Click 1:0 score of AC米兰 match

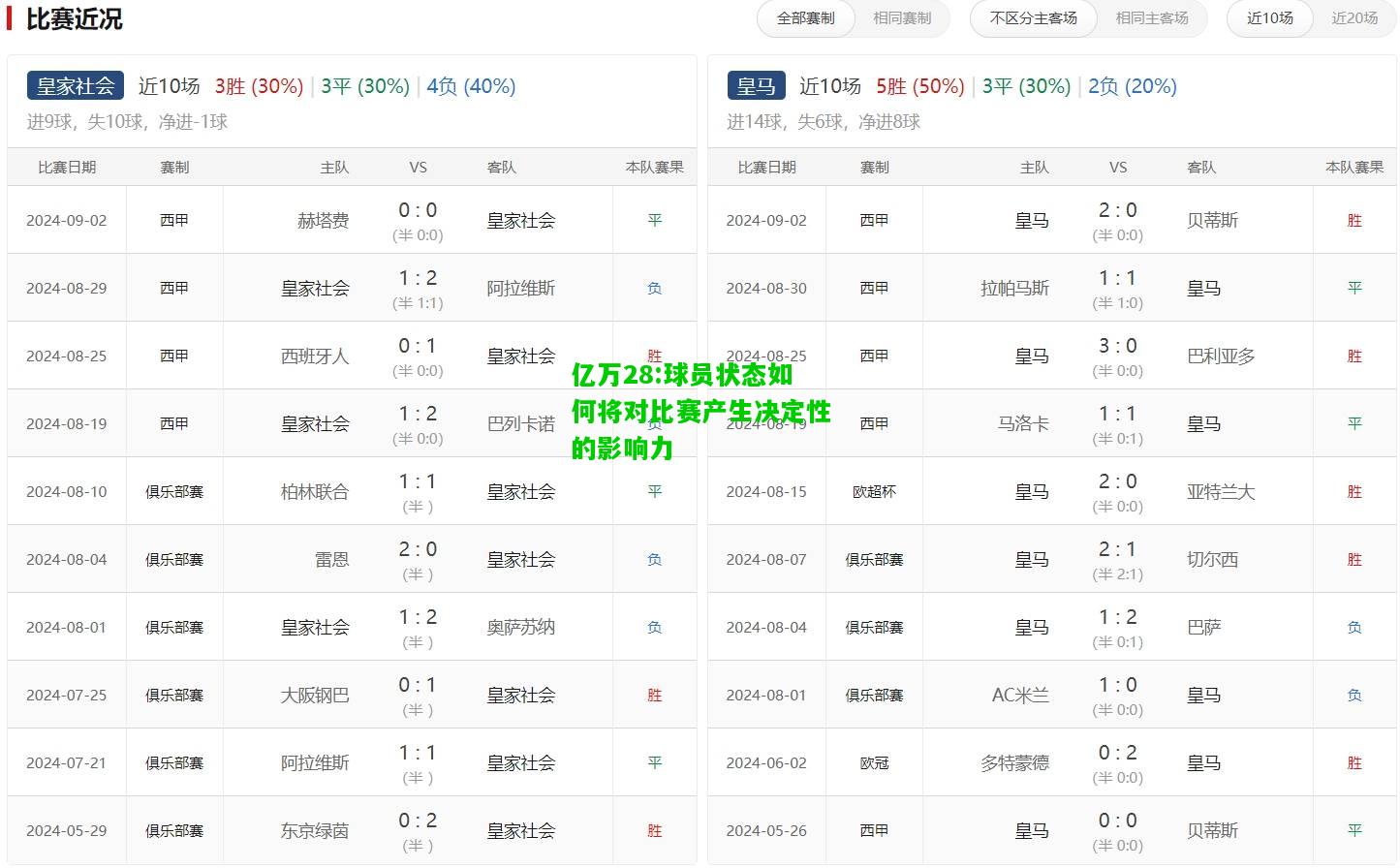click(x=1117, y=685)
